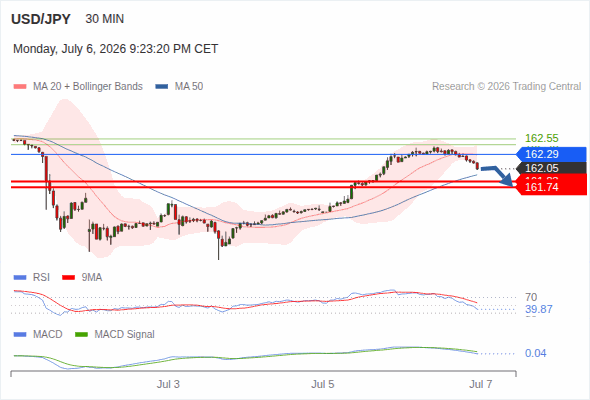Click the MACD value 0.04 label
This screenshot has height=400, width=590.
[535, 353]
